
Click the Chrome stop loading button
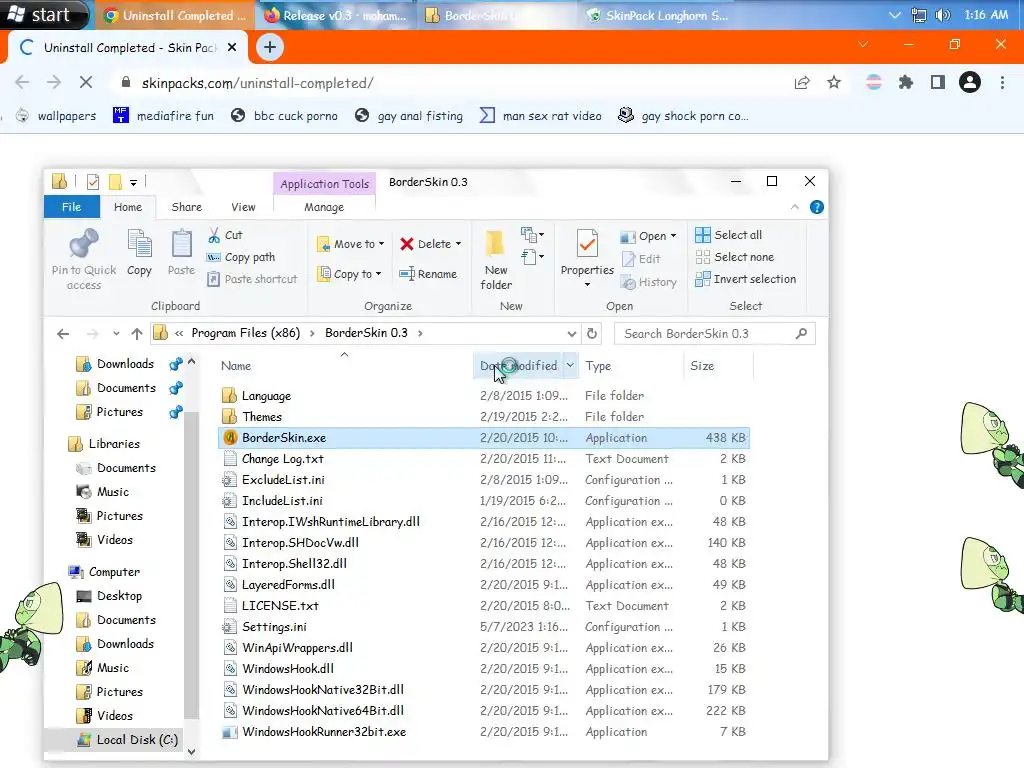click(86, 82)
